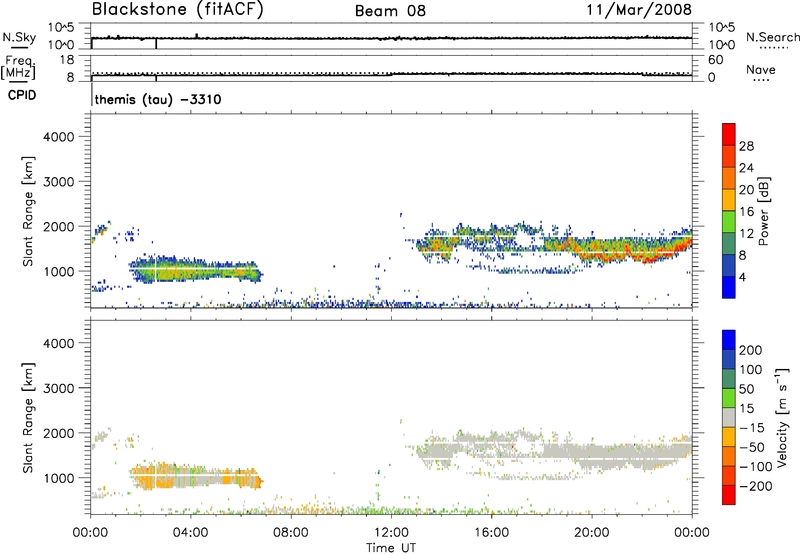Viewport: 800px width, 554px height.
Task: Click the 'N.Search' legend label
Action: pos(772,37)
